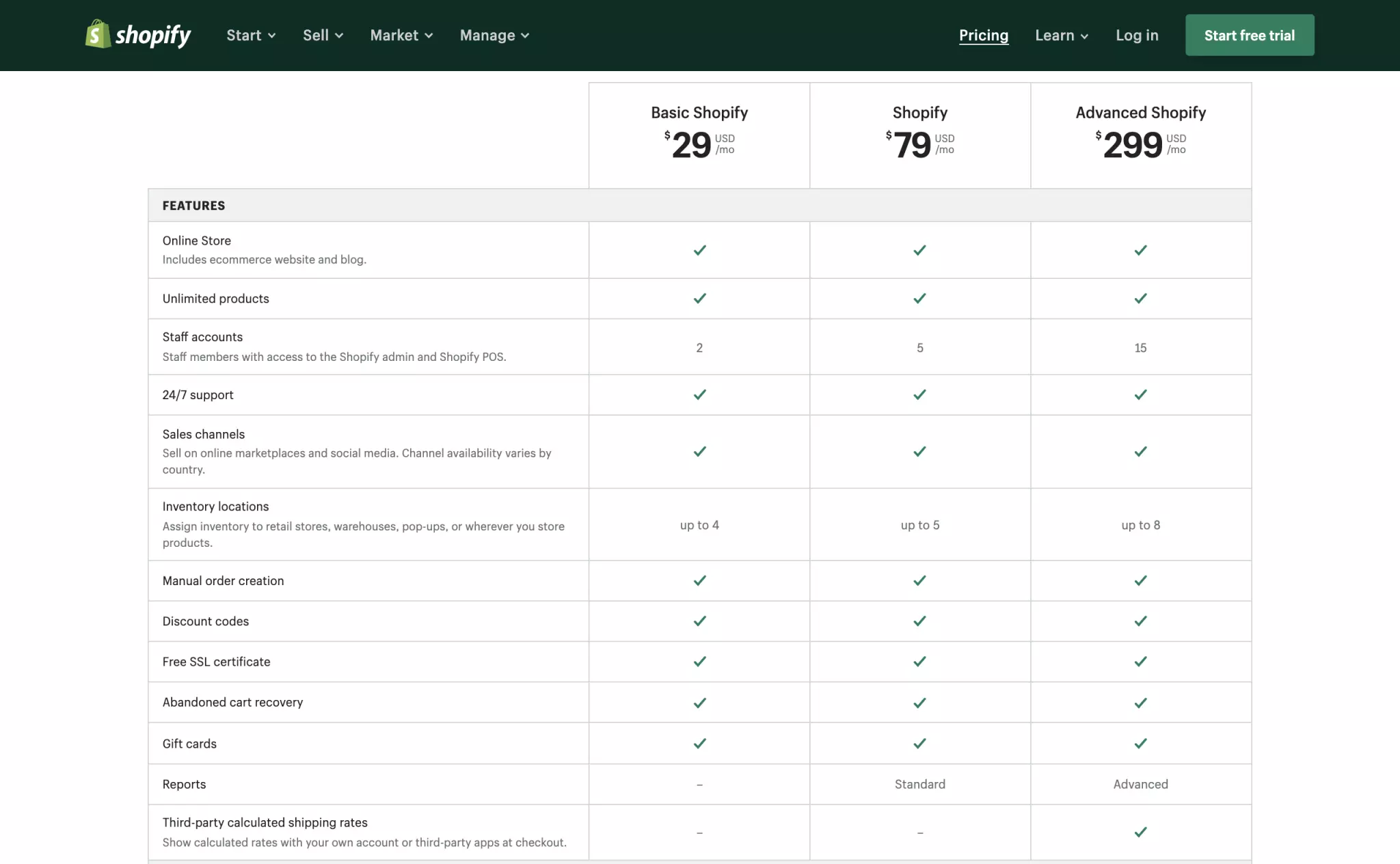This screenshot has height=864, width=1400.
Task: Click the $299 Advanced Shopify price
Action: (x=1140, y=144)
